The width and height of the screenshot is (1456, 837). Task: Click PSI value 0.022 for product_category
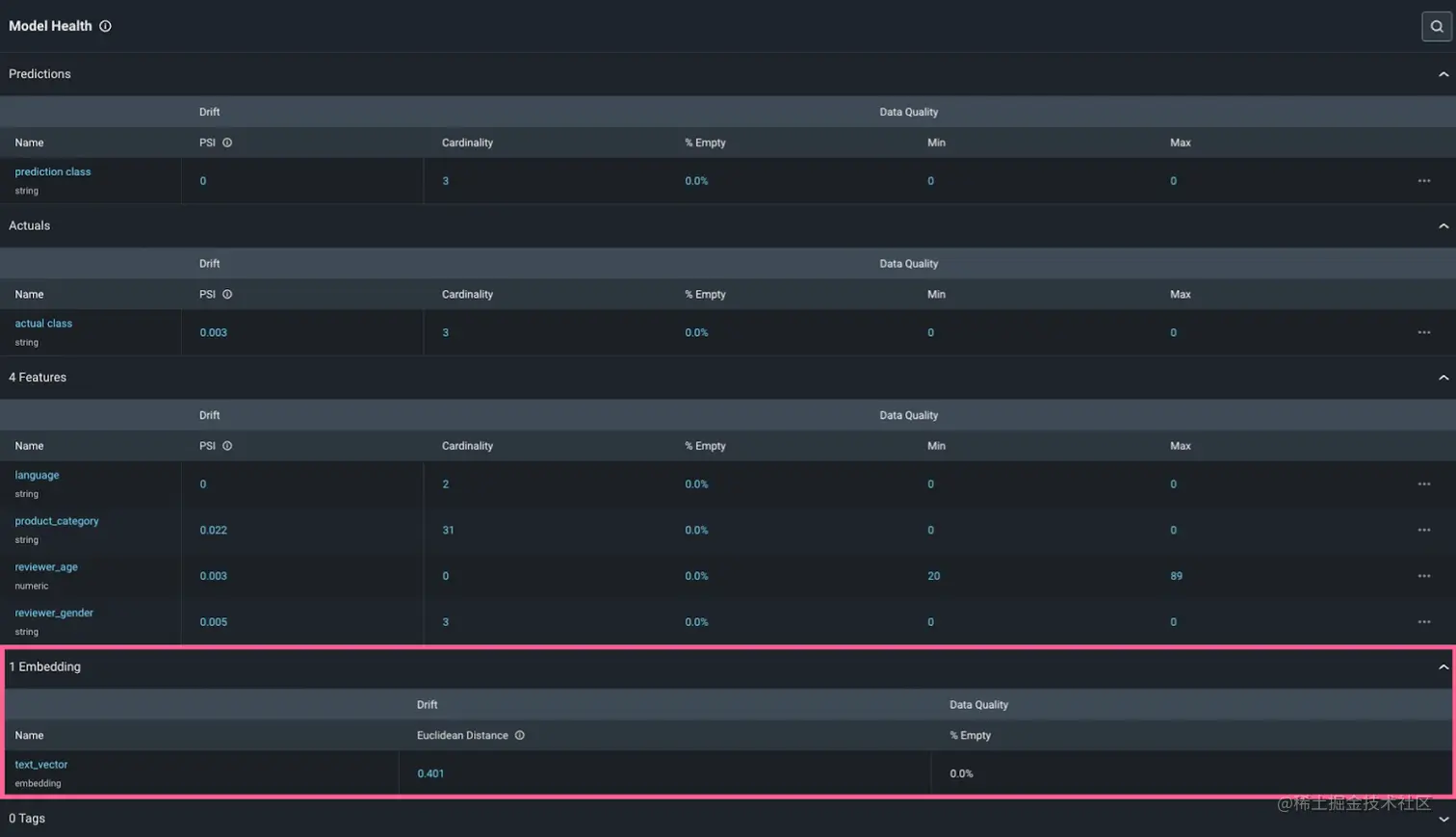click(x=214, y=530)
